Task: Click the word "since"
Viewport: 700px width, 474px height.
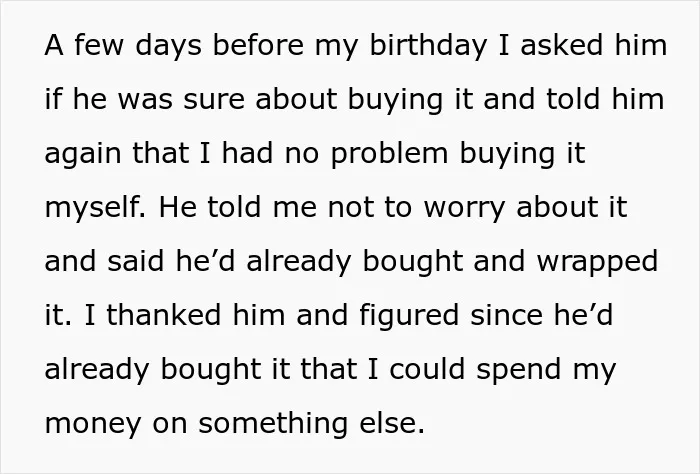Action: (507, 315)
